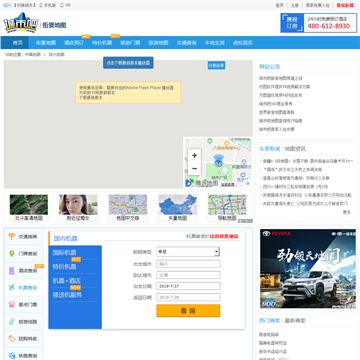
Task: Click the green pin 门牌查询 icon
Action: [12, 254]
